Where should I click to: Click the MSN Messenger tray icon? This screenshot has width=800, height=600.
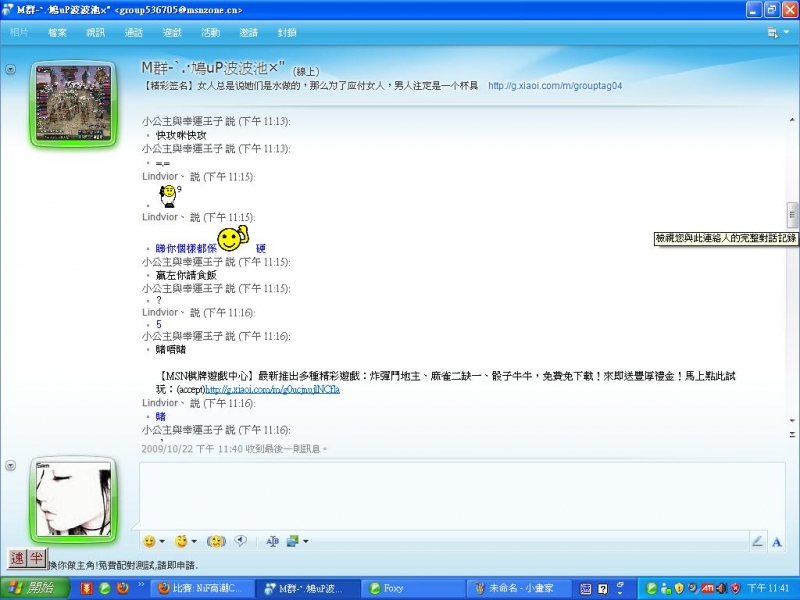tap(665, 588)
